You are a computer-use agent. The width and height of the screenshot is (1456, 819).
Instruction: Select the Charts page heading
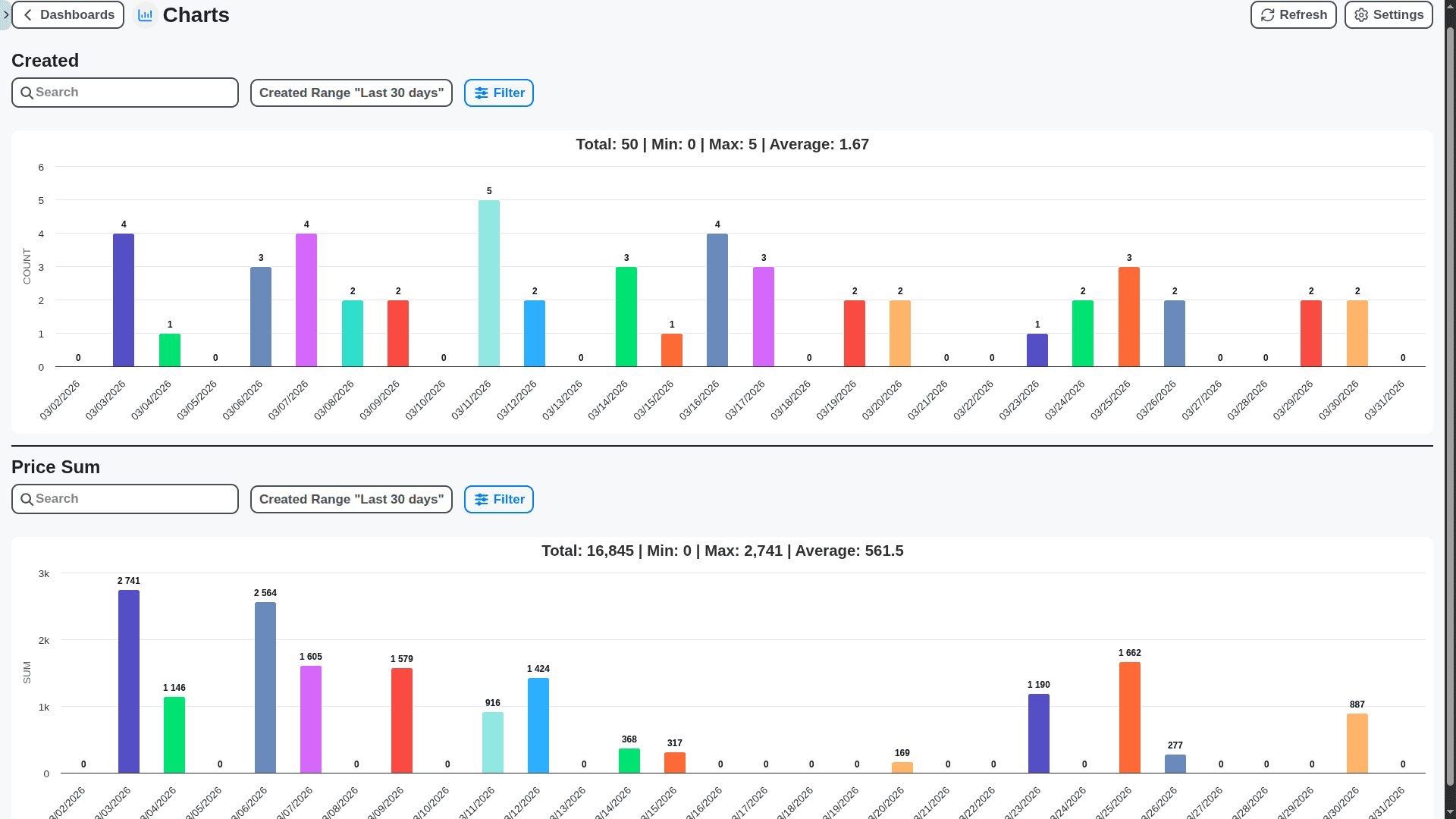(x=196, y=14)
